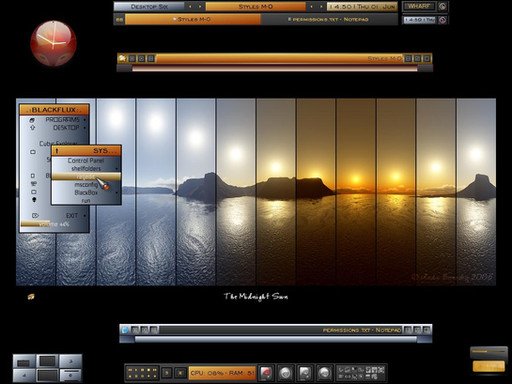Click the document dock icon
512x384 pixels.
coord(305,373)
